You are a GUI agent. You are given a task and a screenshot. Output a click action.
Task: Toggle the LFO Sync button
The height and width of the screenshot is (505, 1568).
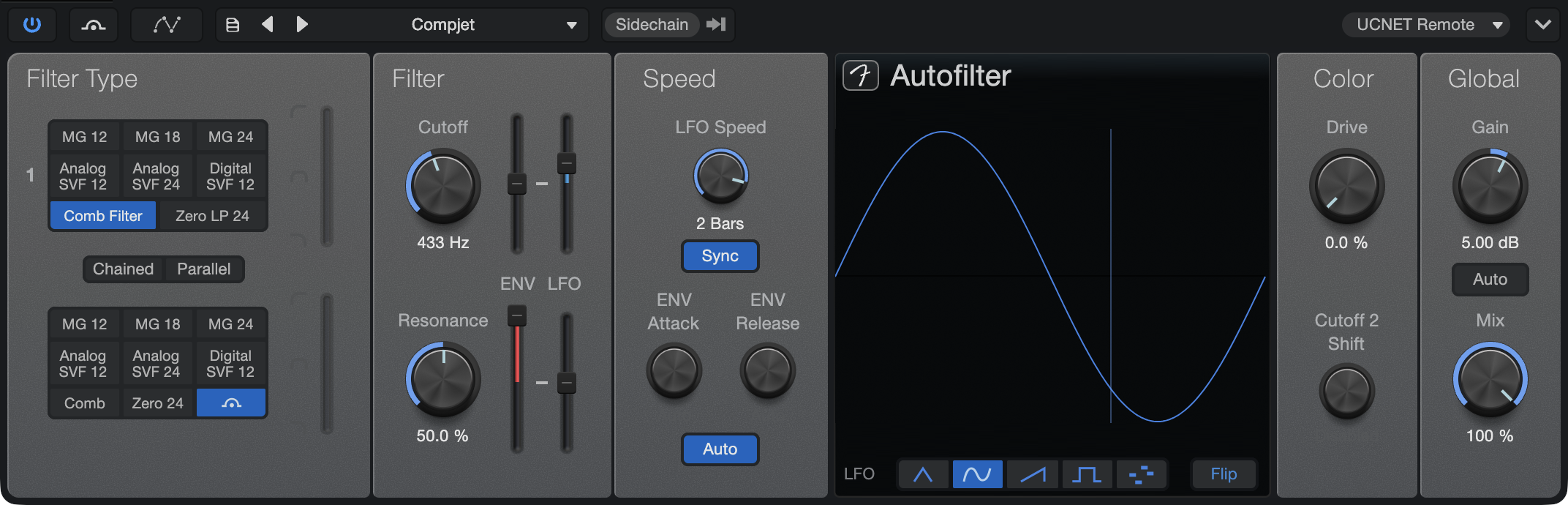(720, 256)
